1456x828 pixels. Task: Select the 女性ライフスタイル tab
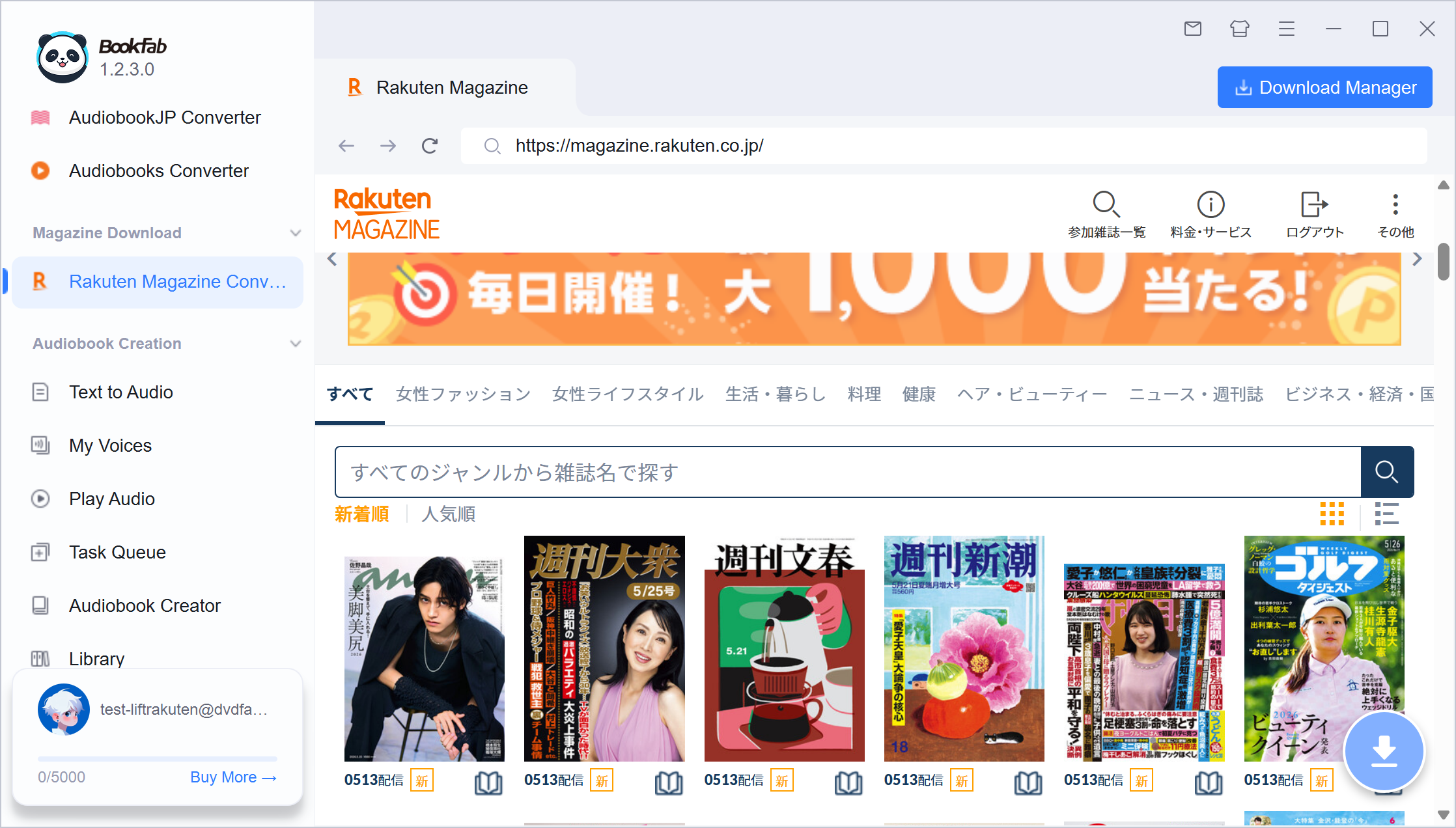pos(628,394)
